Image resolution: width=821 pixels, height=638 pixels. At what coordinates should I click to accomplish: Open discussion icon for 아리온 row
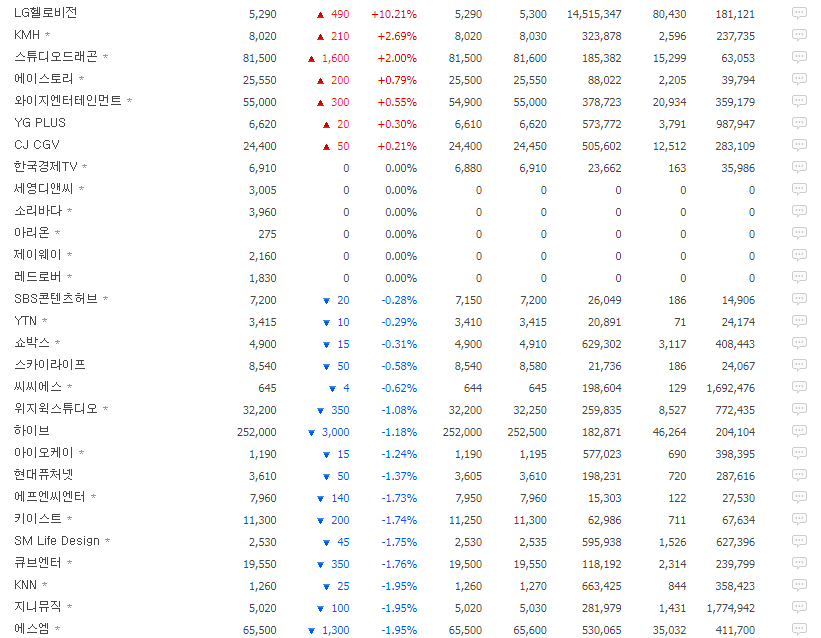pos(799,233)
